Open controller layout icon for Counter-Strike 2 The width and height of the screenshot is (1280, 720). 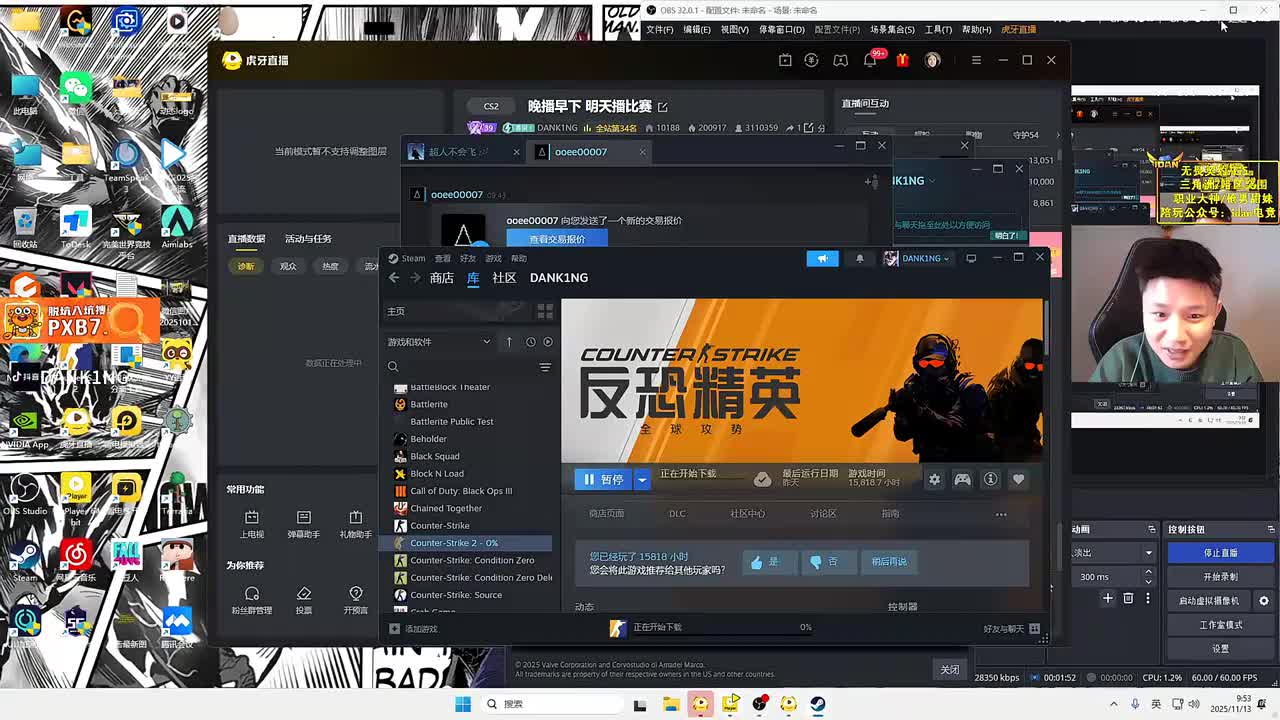[x=962, y=480]
